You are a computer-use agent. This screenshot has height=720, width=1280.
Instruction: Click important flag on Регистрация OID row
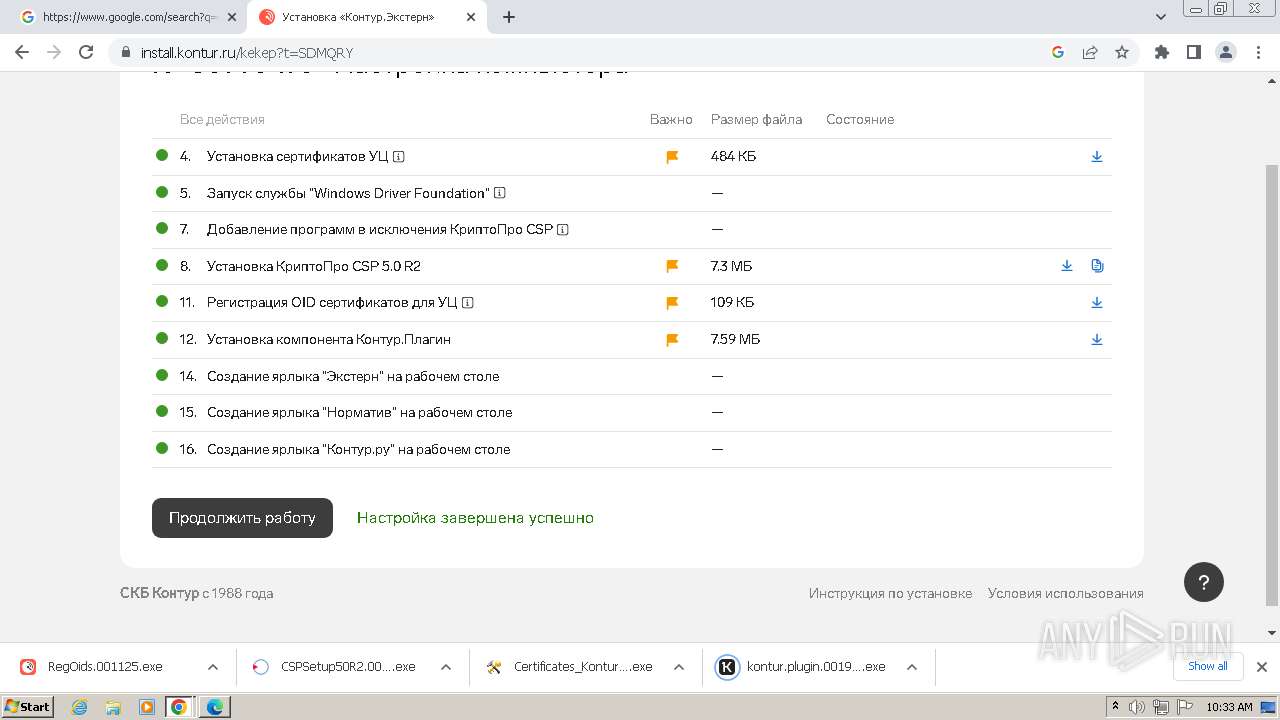672,303
